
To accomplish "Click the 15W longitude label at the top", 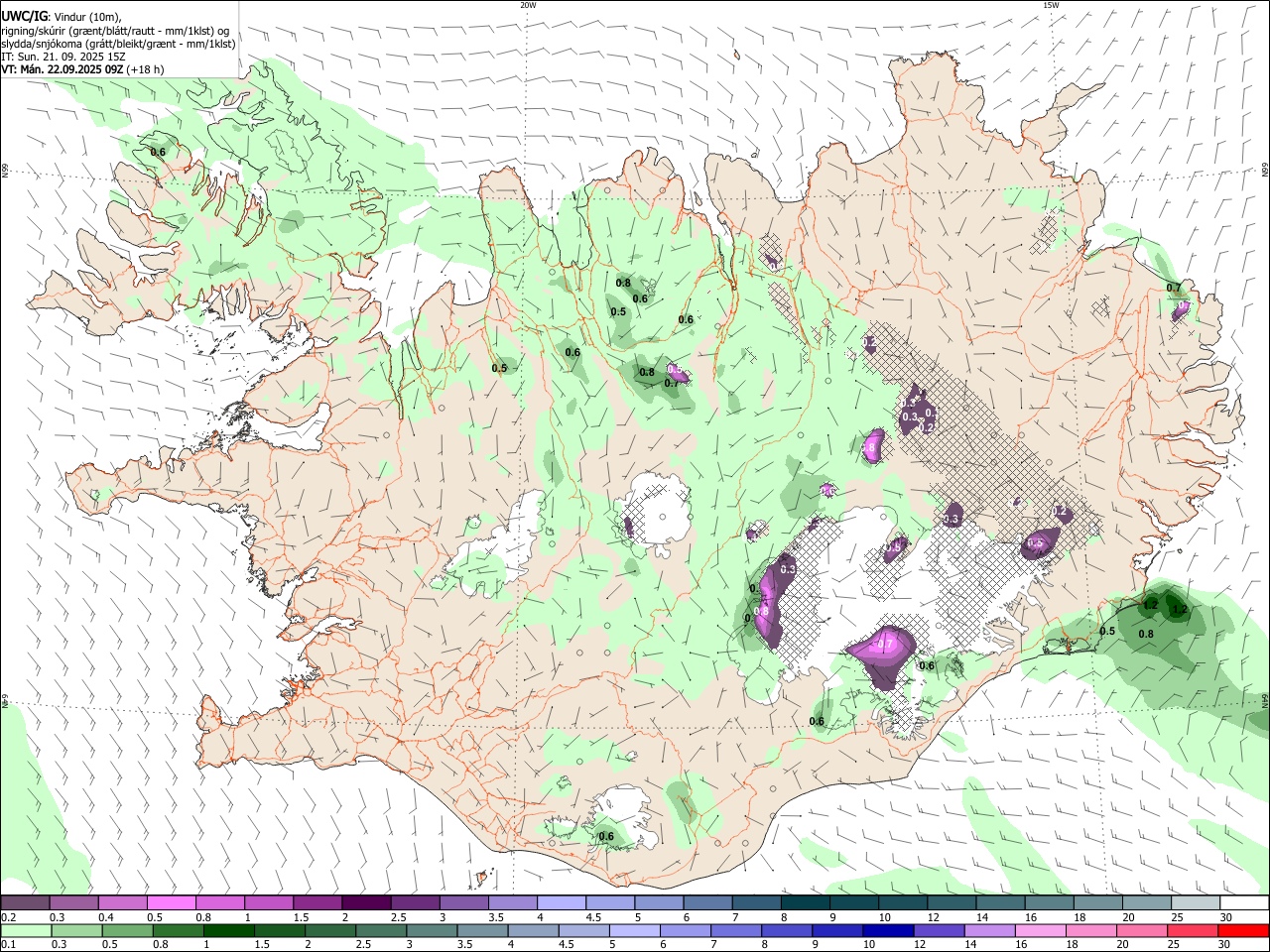I will (x=1051, y=5).
